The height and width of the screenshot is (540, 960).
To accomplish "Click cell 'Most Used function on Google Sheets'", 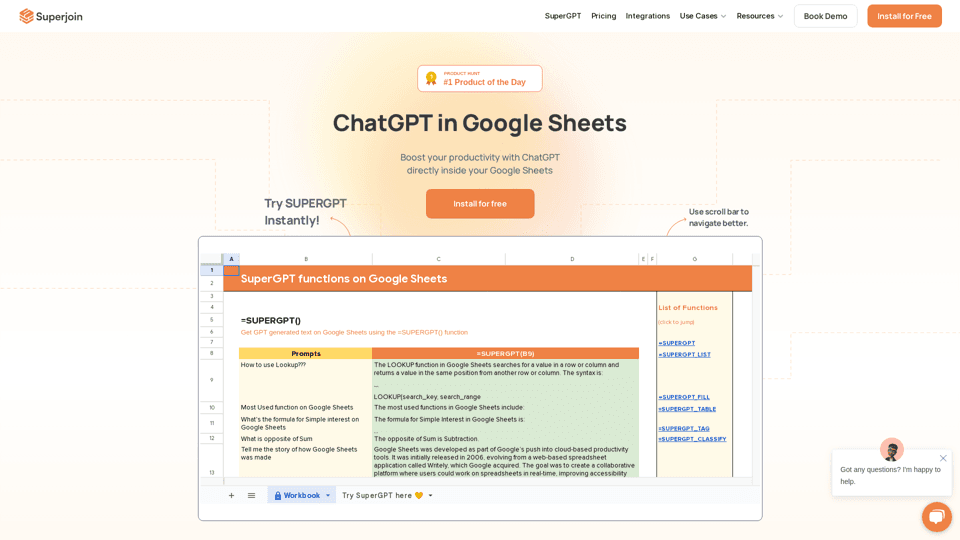I will pos(306,407).
